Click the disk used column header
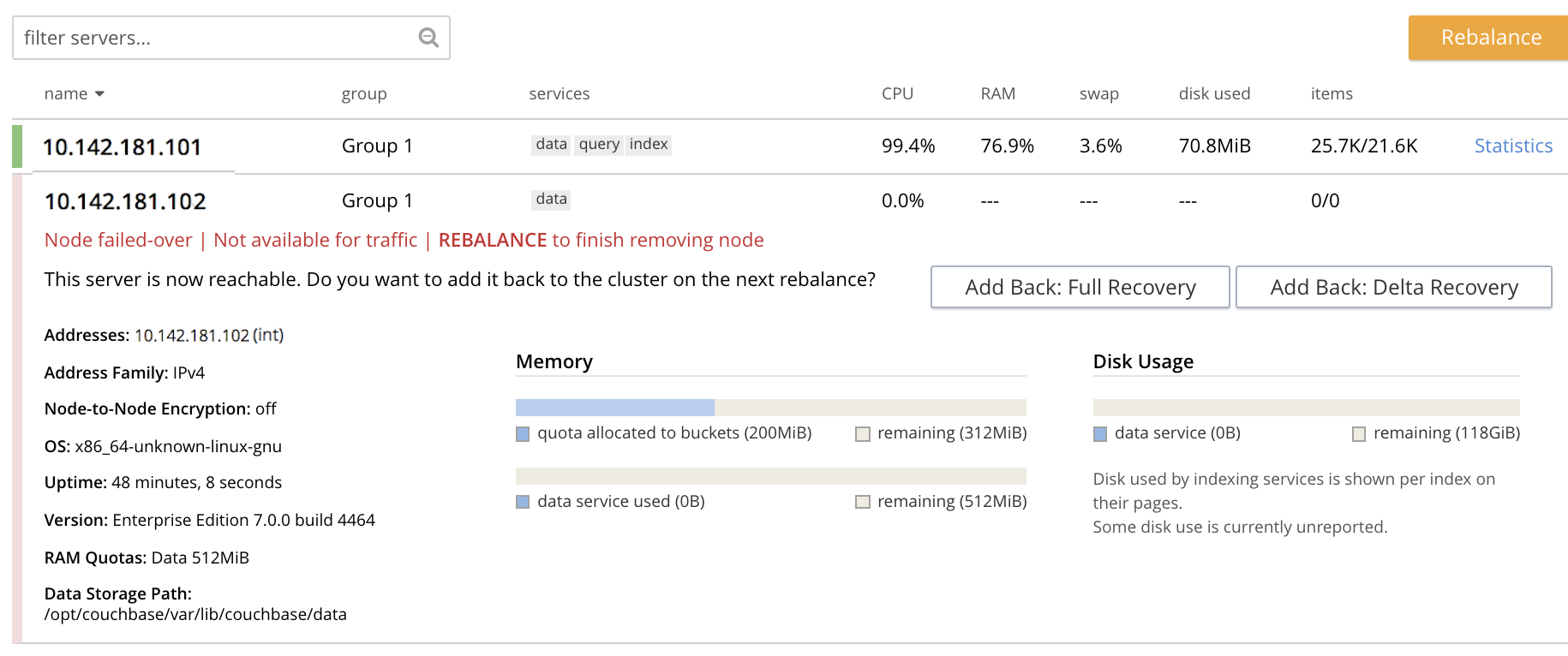Image resolution: width=1568 pixels, height=656 pixels. [x=1214, y=94]
